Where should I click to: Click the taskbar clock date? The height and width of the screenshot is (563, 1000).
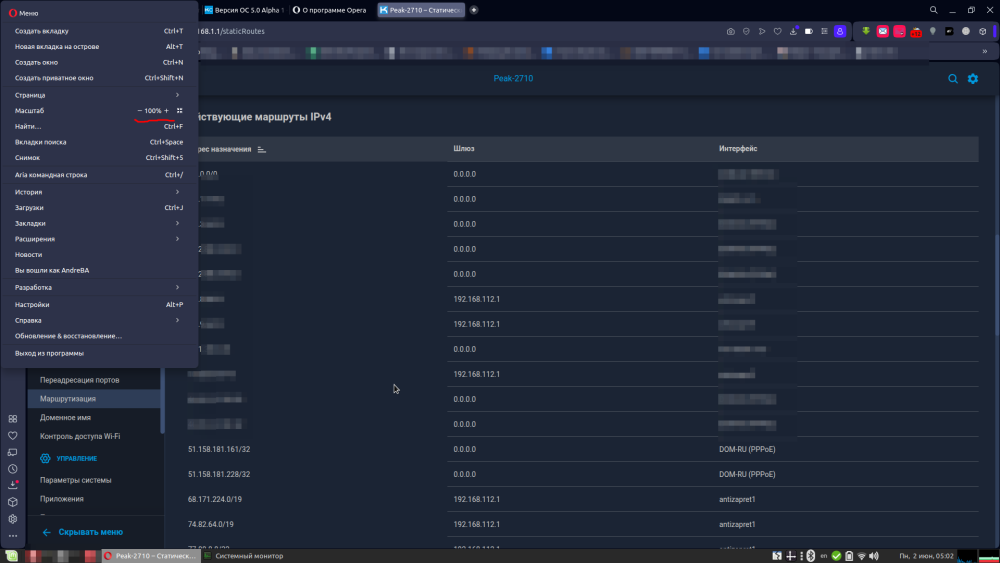(x=926, y=556)
